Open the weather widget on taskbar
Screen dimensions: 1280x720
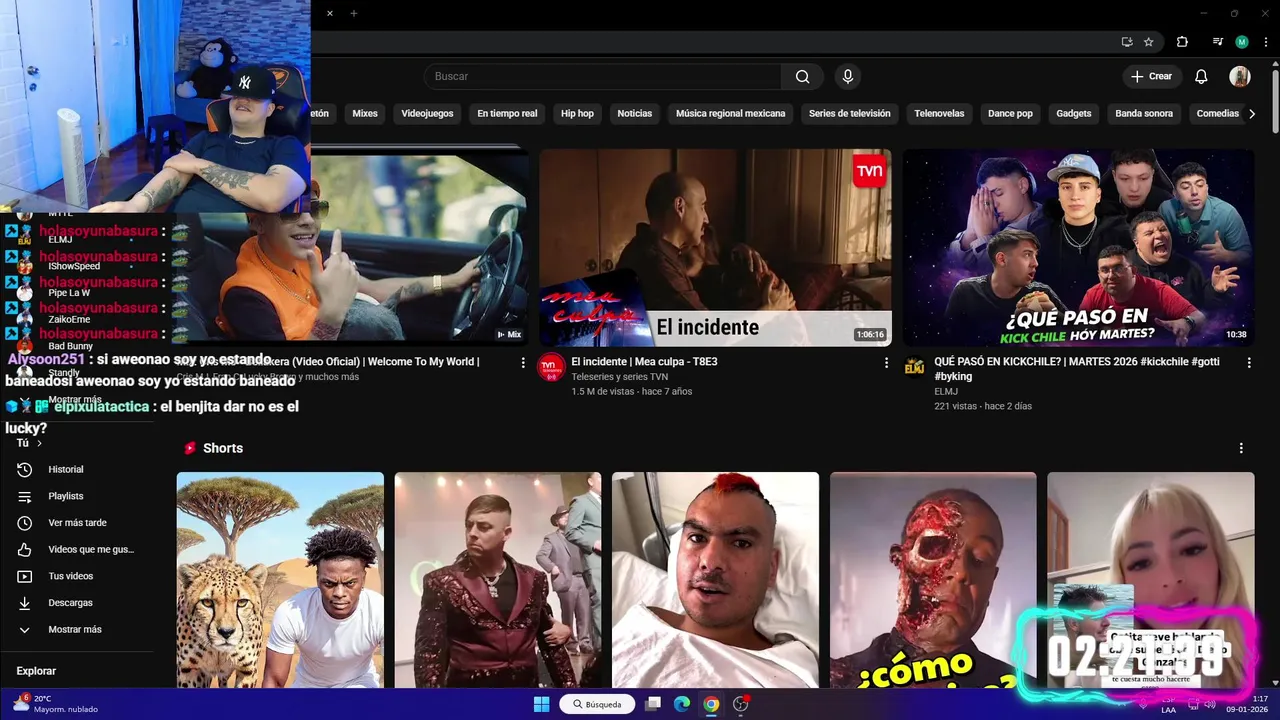point(56,704)
